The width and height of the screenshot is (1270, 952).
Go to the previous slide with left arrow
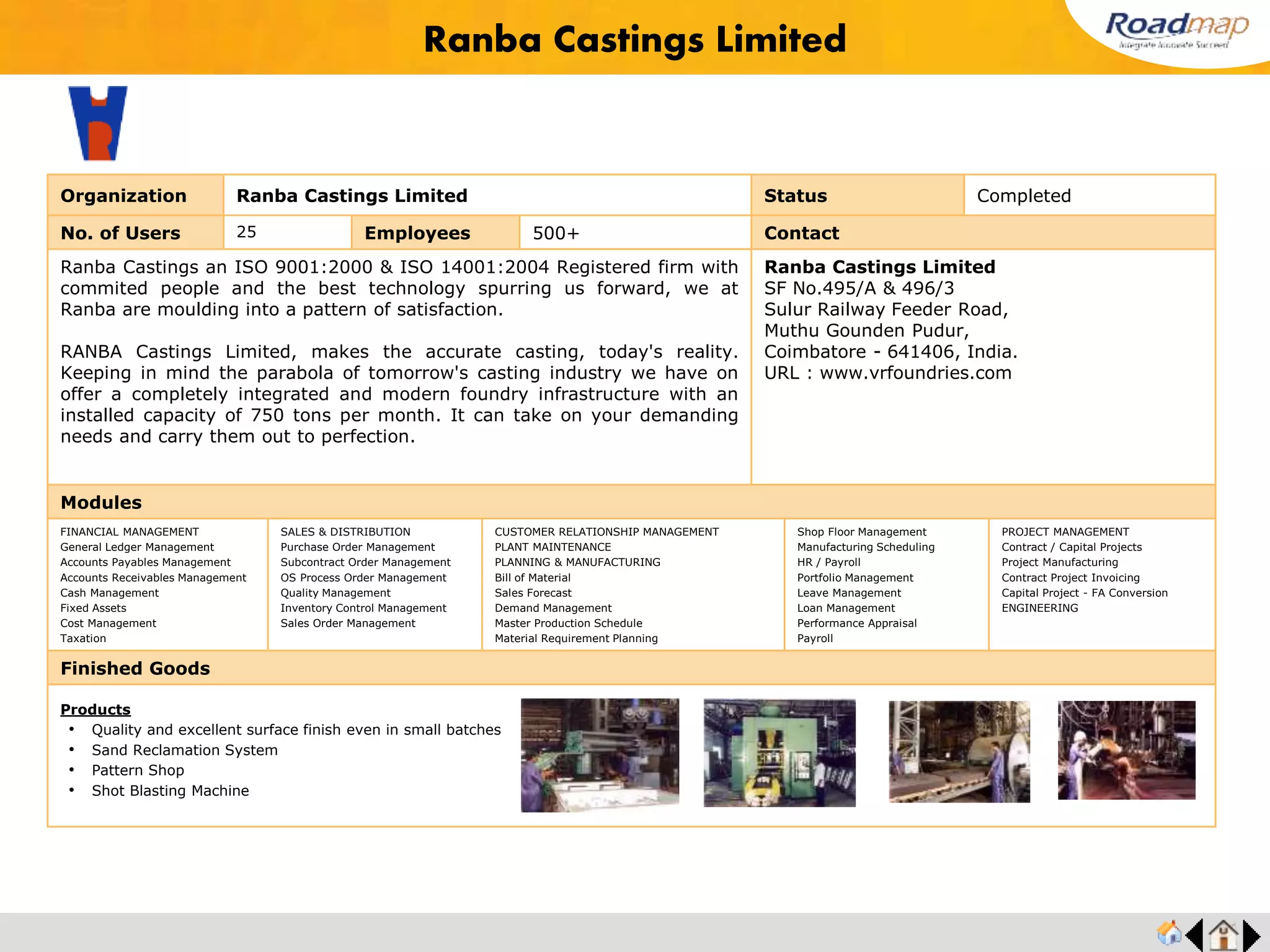pos(1194,935)
